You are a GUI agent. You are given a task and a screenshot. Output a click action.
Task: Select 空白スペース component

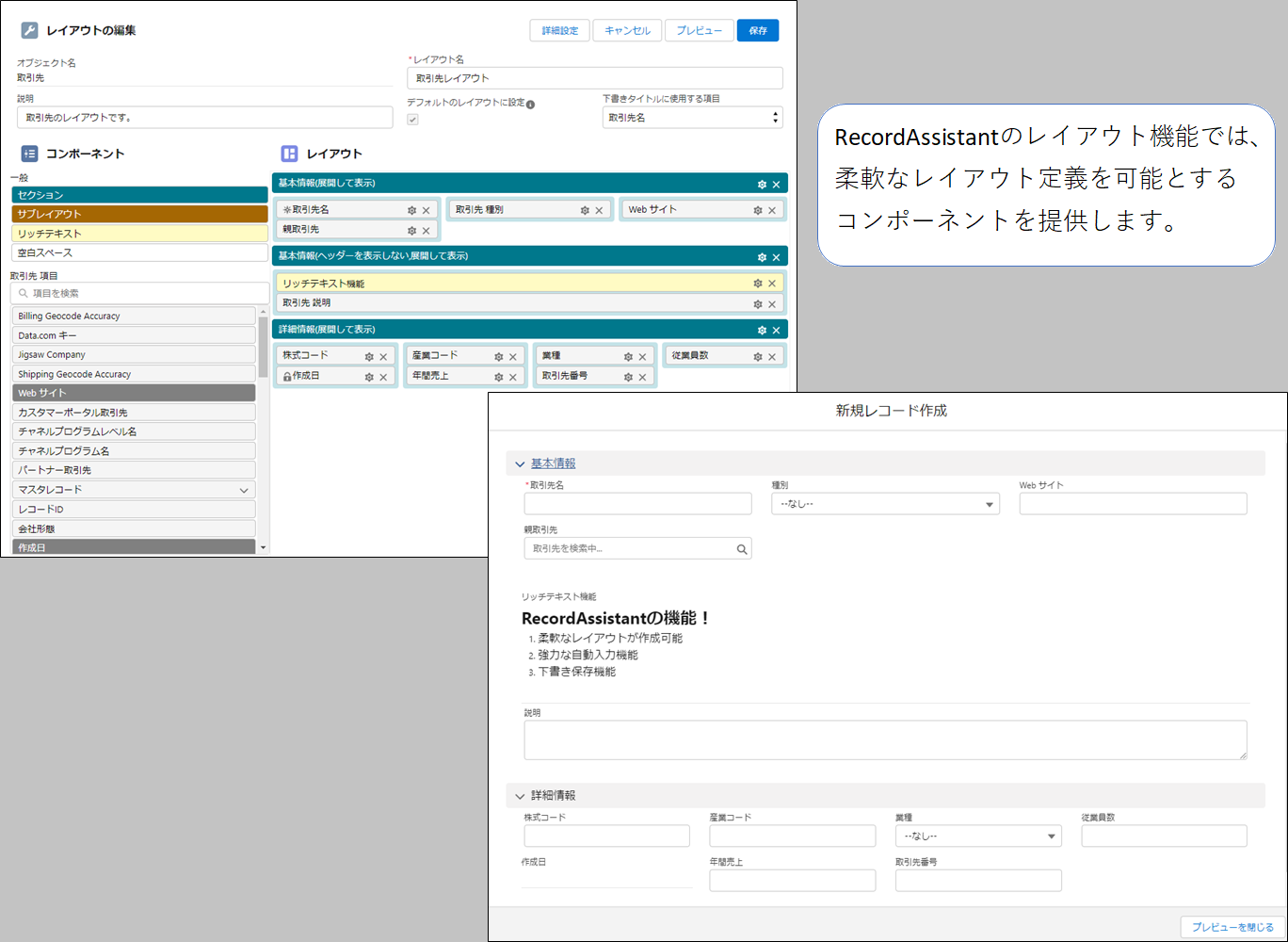[139, 252]
